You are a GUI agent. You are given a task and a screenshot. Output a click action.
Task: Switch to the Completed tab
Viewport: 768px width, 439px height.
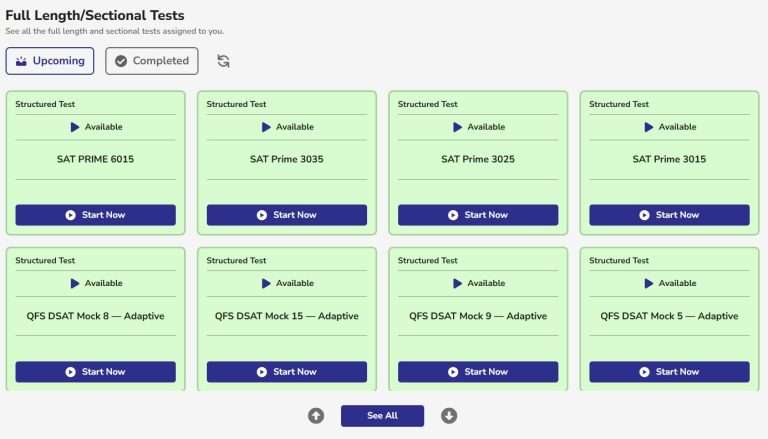point(152,61)
